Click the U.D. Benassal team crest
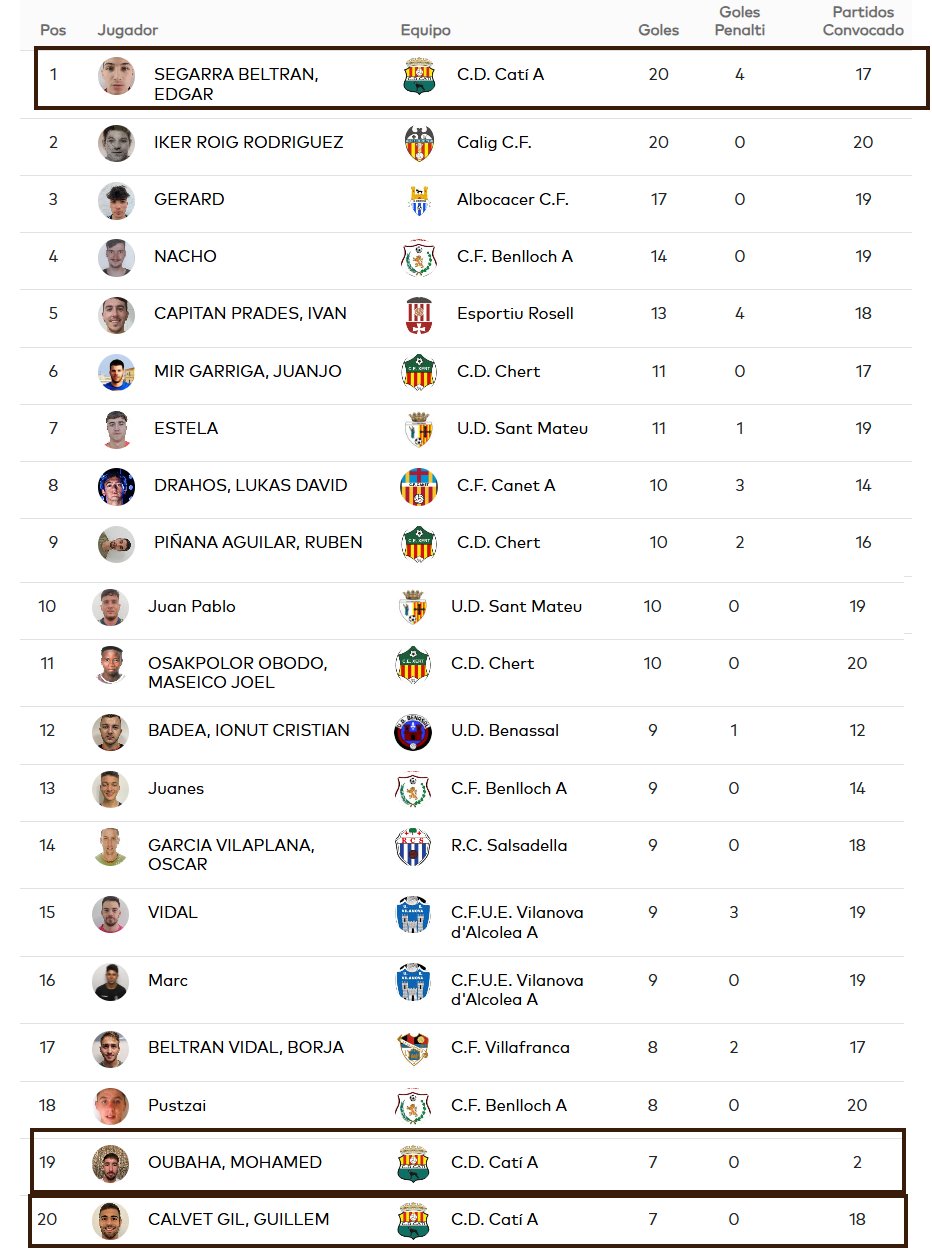This screenshot has height=1250, width=932. [413, 731]
